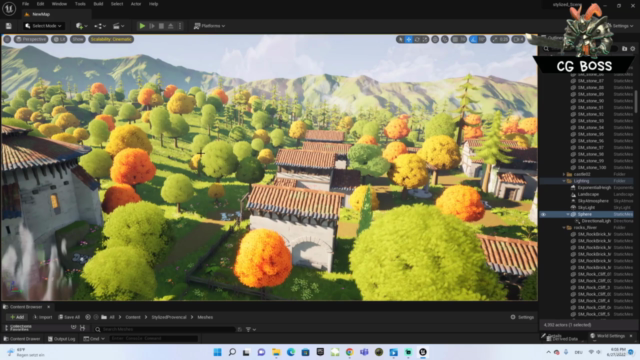Open the Content Drawer
The height and width of the screenshot is (360, 640).
[x=22, y=339]
